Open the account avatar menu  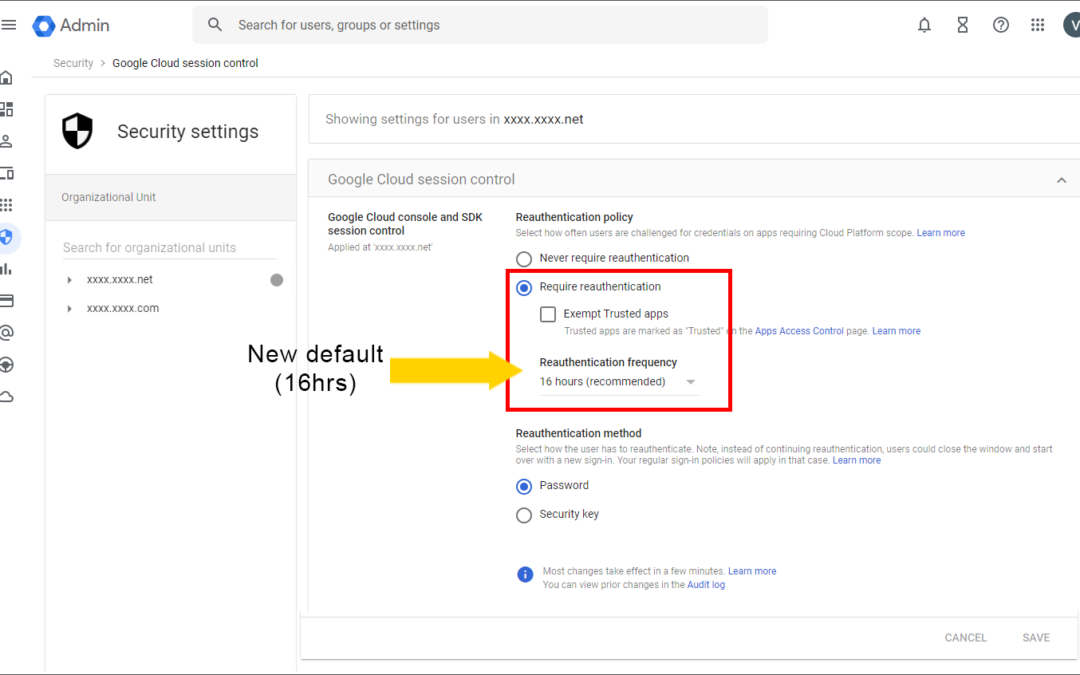pyautogui.click(x=1072, y=25)
